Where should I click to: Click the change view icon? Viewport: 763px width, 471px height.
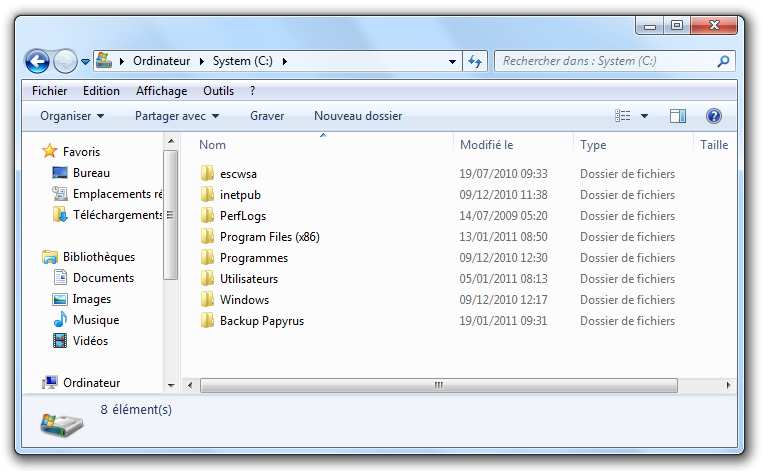click(x=624, y=116)
